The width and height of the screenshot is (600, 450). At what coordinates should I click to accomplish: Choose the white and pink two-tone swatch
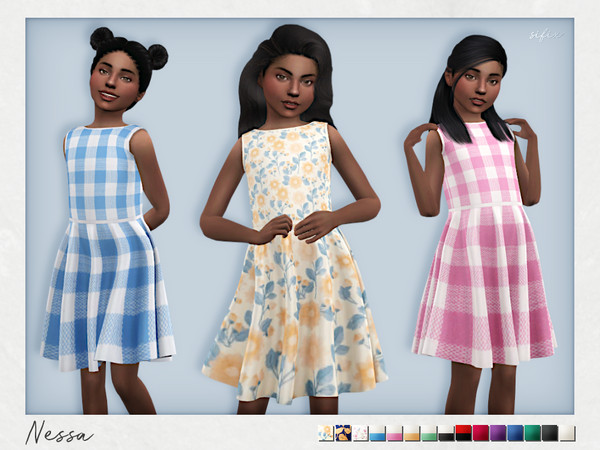(394, 433)
